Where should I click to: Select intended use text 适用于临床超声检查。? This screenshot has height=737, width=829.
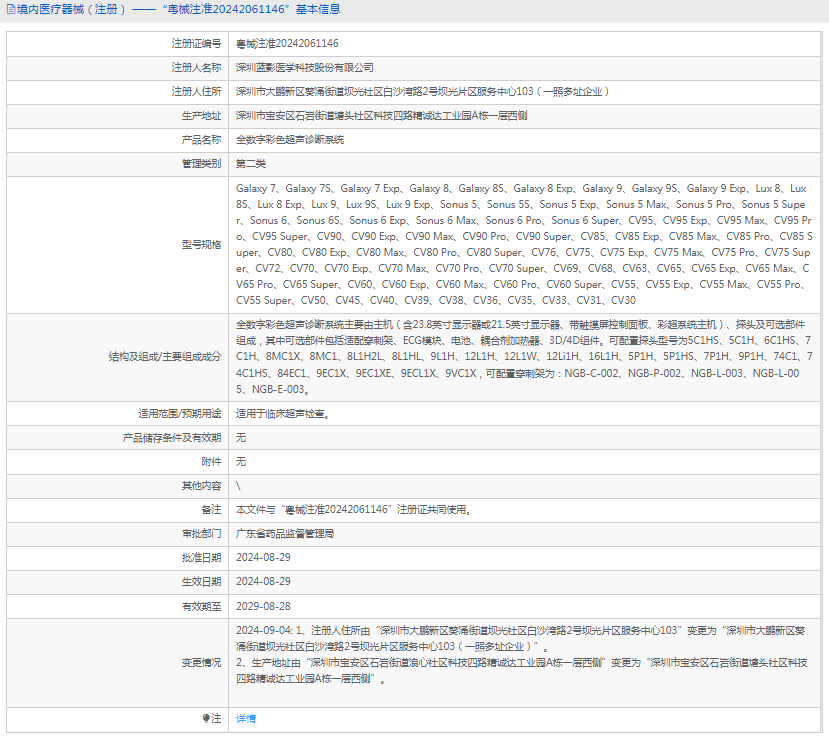[283, 413]
